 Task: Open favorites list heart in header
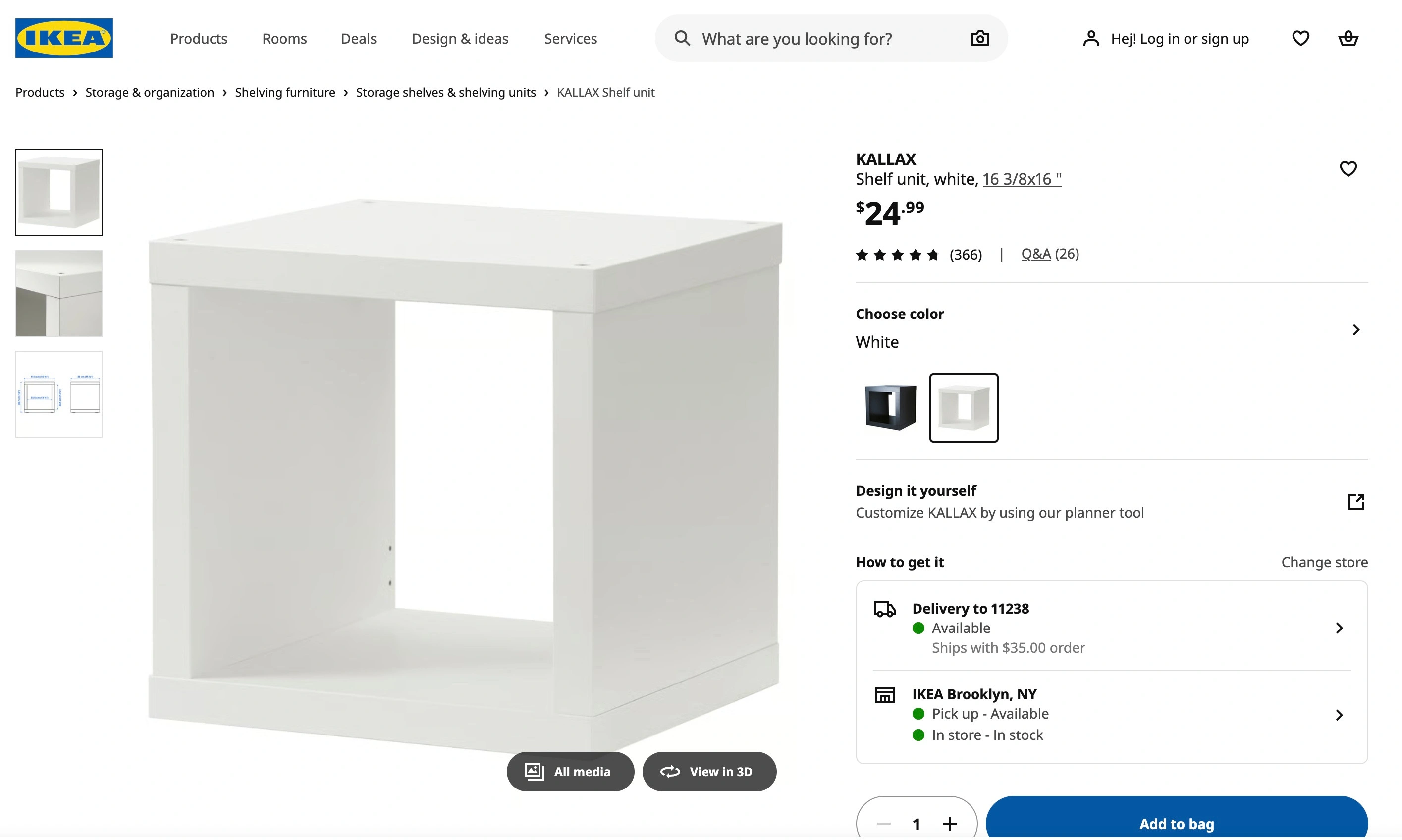point(1300,39)
